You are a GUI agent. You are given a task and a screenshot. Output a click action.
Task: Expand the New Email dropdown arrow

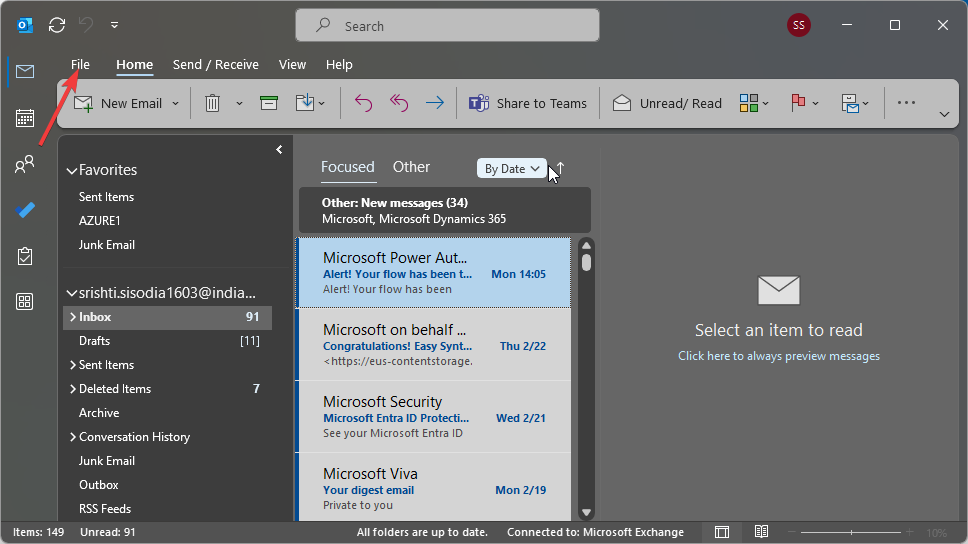coord(175,104)
